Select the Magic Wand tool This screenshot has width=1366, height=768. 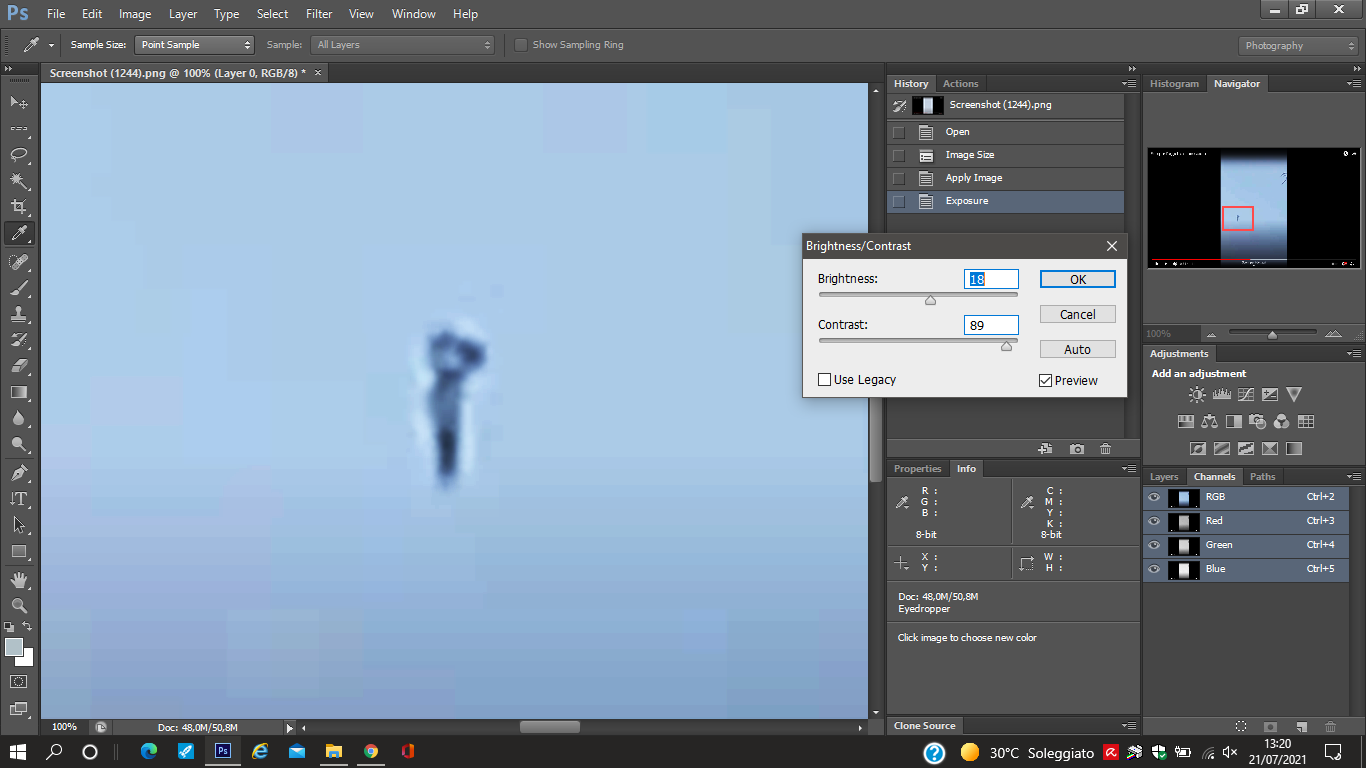click(x=19, y=181)
